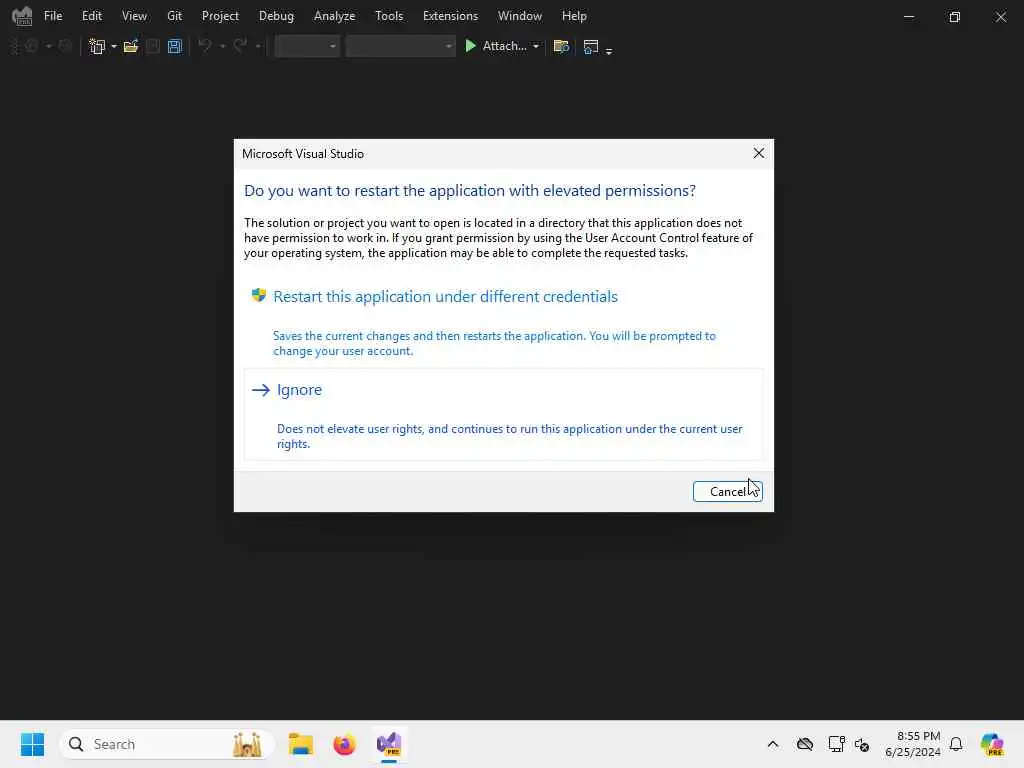Open the toolbar overflow options arrow
1024x768 pixels.
point(609,50)
